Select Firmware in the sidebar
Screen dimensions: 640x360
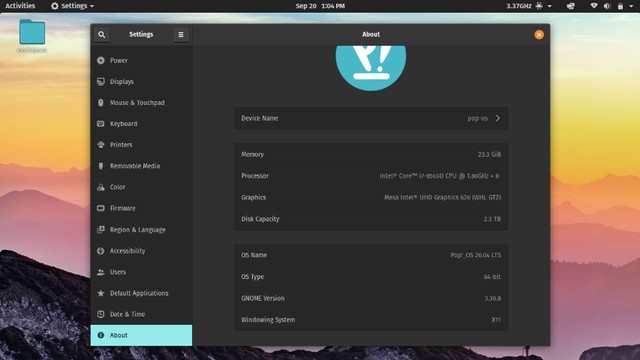click(141, 208)
